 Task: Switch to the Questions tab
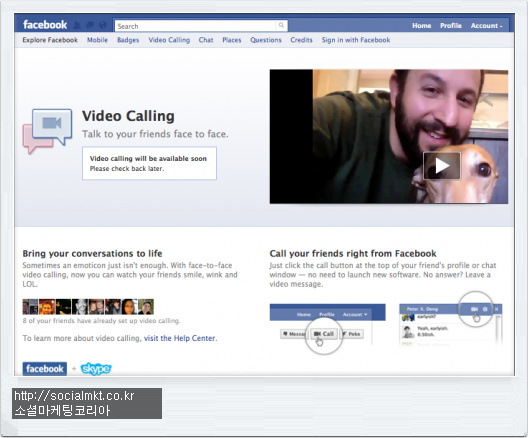click(266, 40)
